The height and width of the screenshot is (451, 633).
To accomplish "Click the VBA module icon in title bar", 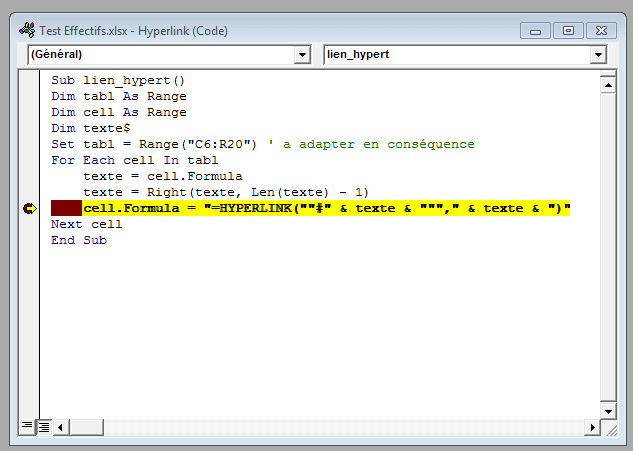I will (x=27, y=31).
